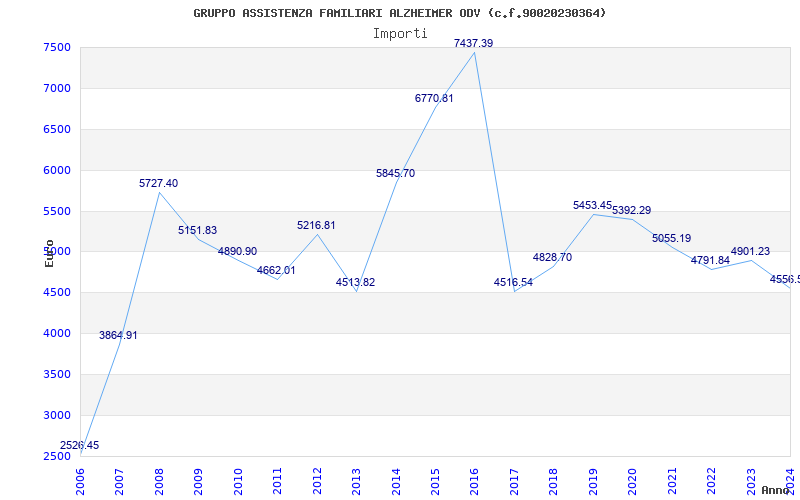
Task: Click the 4513.82 data label
Action: pyautogui.click(x=355, y=283)
